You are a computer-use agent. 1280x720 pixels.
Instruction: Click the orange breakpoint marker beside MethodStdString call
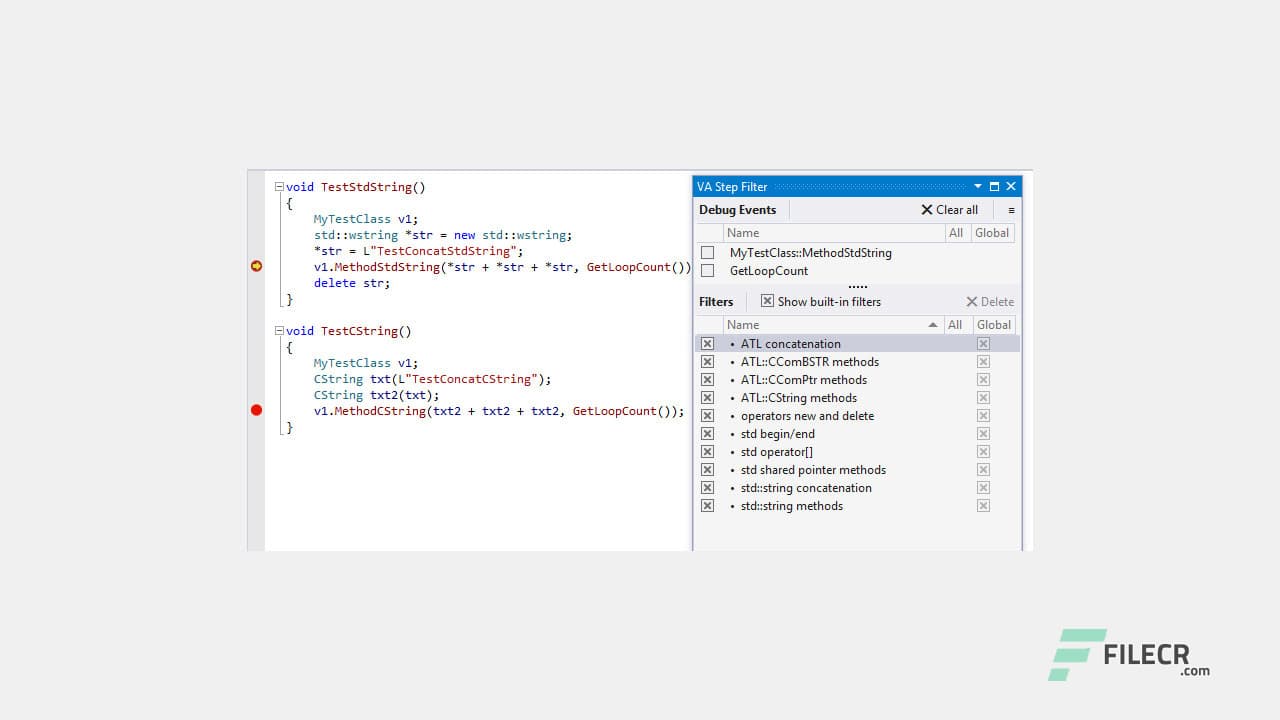[257, 266]
